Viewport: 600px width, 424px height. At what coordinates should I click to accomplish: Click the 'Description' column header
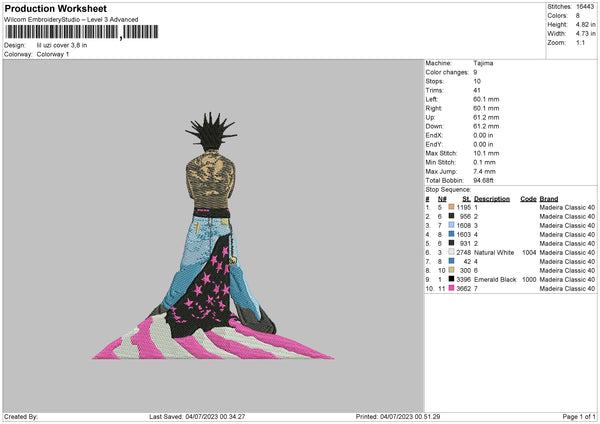[492, 199]
